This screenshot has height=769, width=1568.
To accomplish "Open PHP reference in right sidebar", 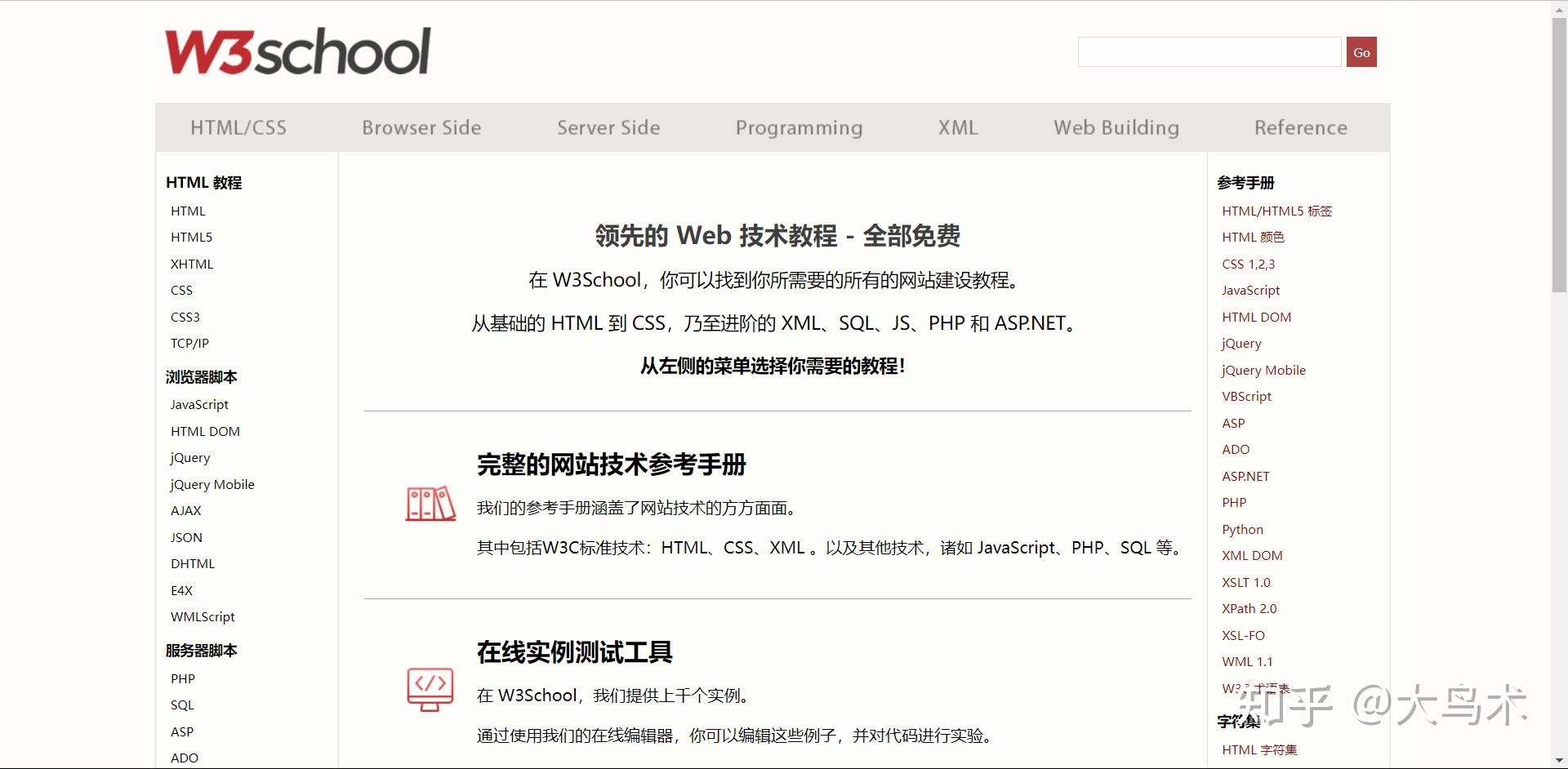I will (1234, 502).
